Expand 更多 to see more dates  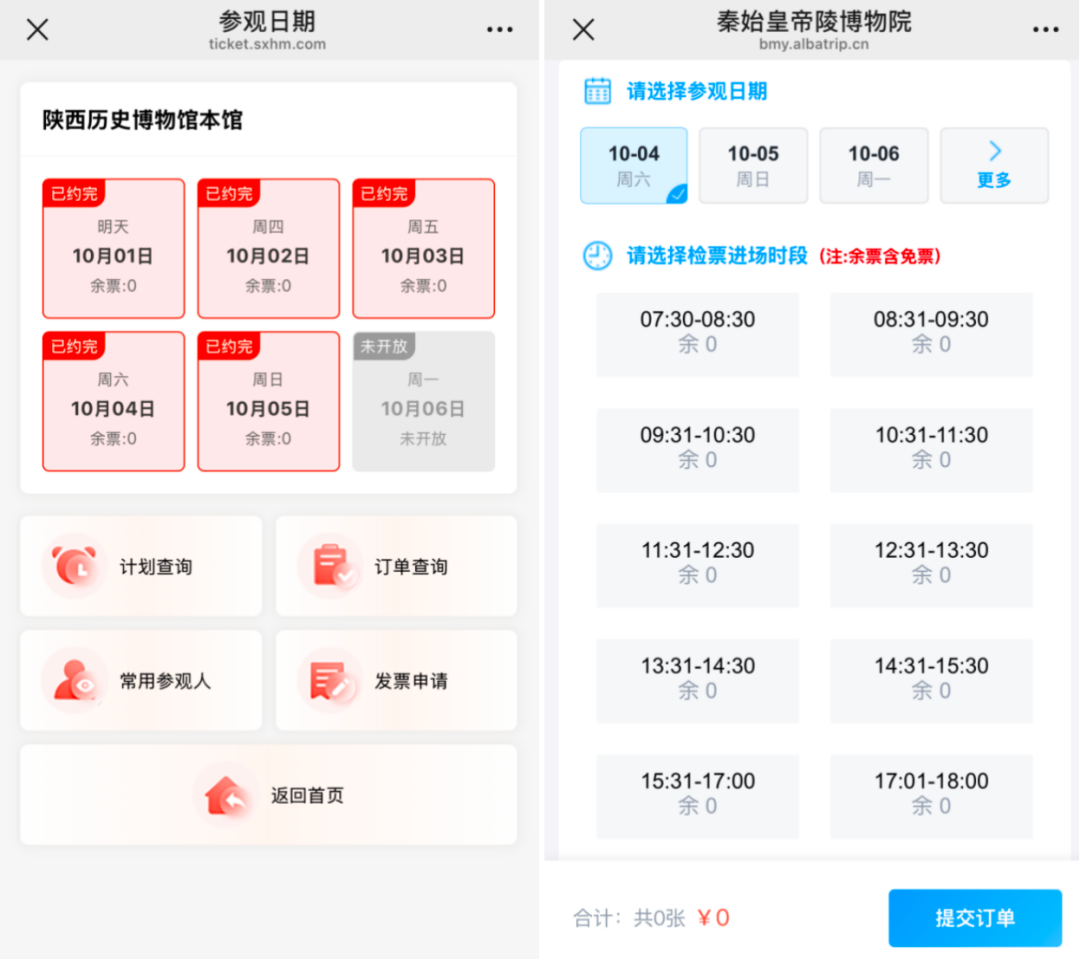[x=994, y=165]
